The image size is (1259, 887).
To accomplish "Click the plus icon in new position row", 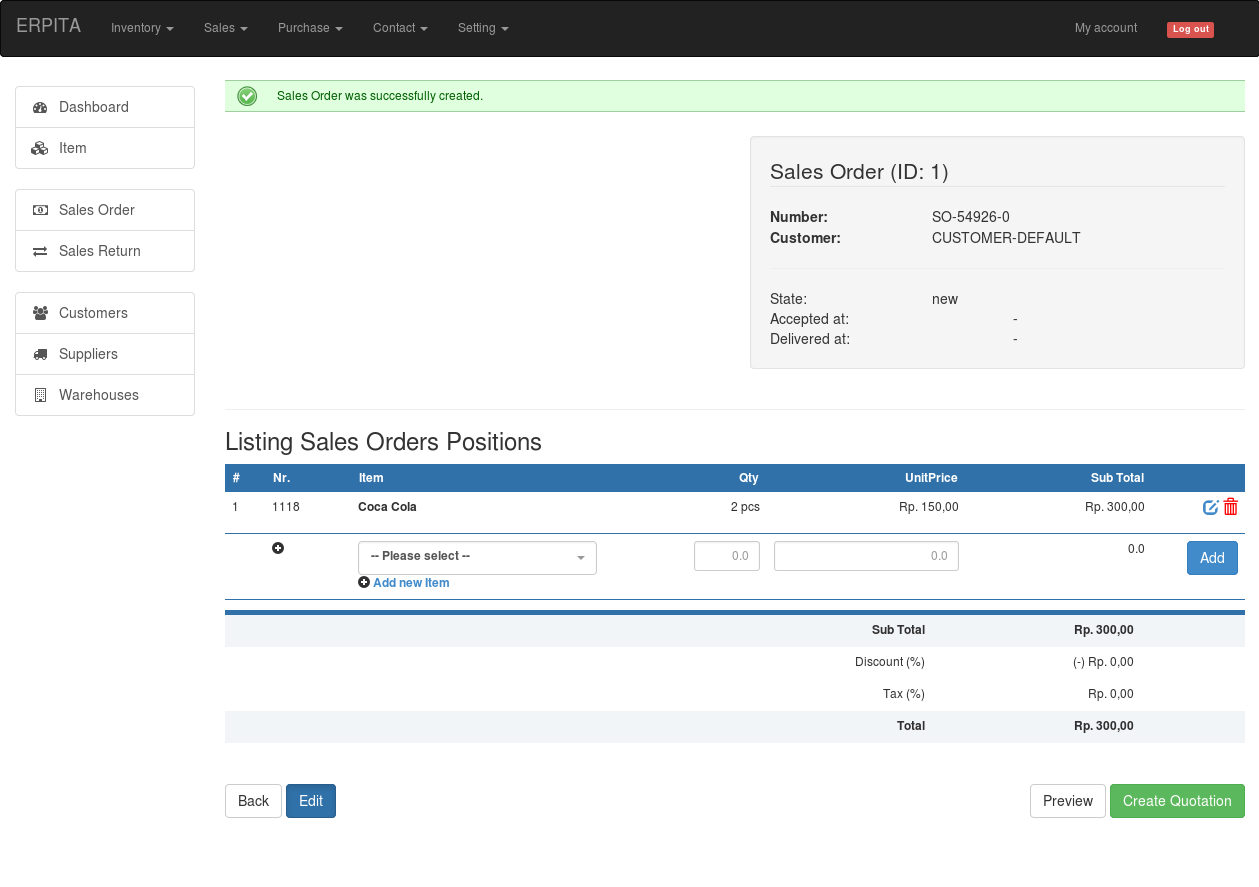I will [278, 548].
